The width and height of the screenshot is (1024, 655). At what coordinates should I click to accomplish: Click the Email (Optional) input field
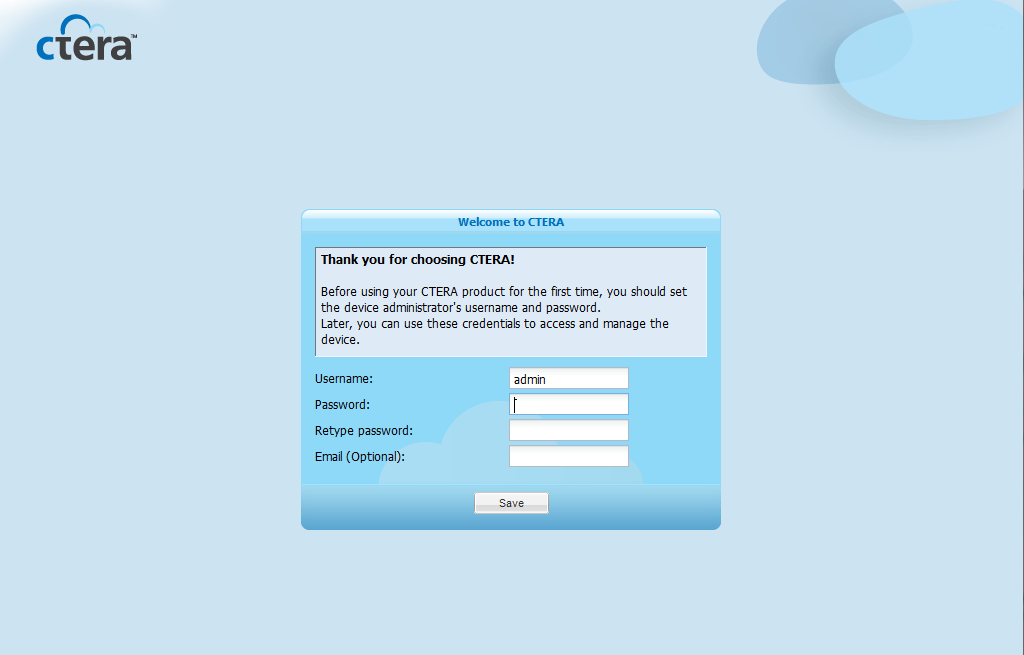(569, 456)
